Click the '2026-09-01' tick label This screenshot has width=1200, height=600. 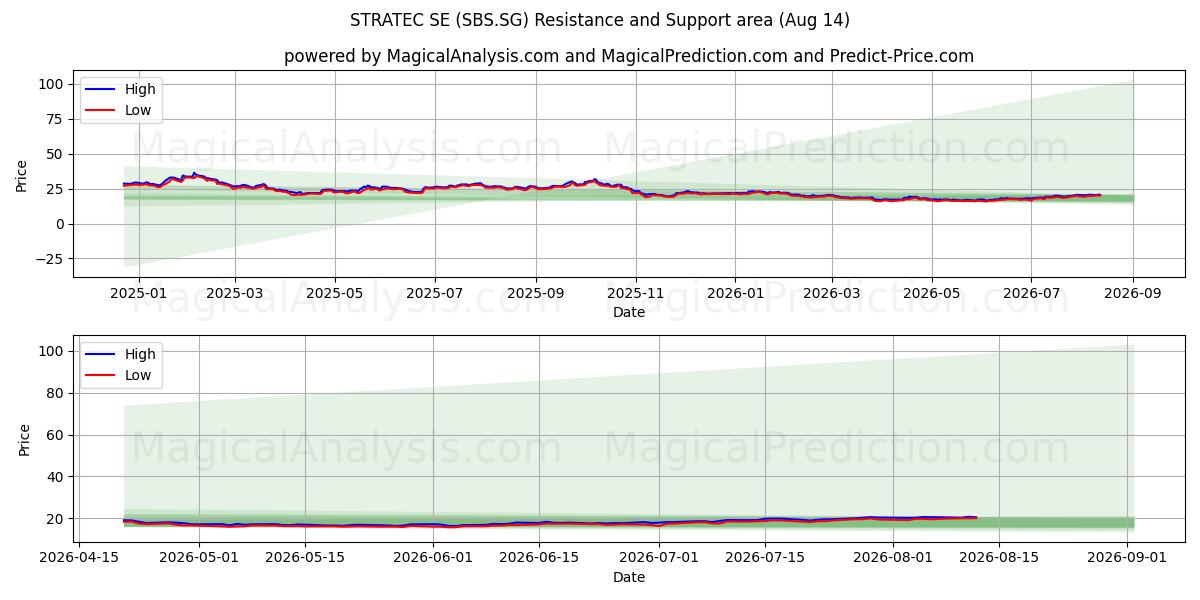click(x=1128, y=558)
